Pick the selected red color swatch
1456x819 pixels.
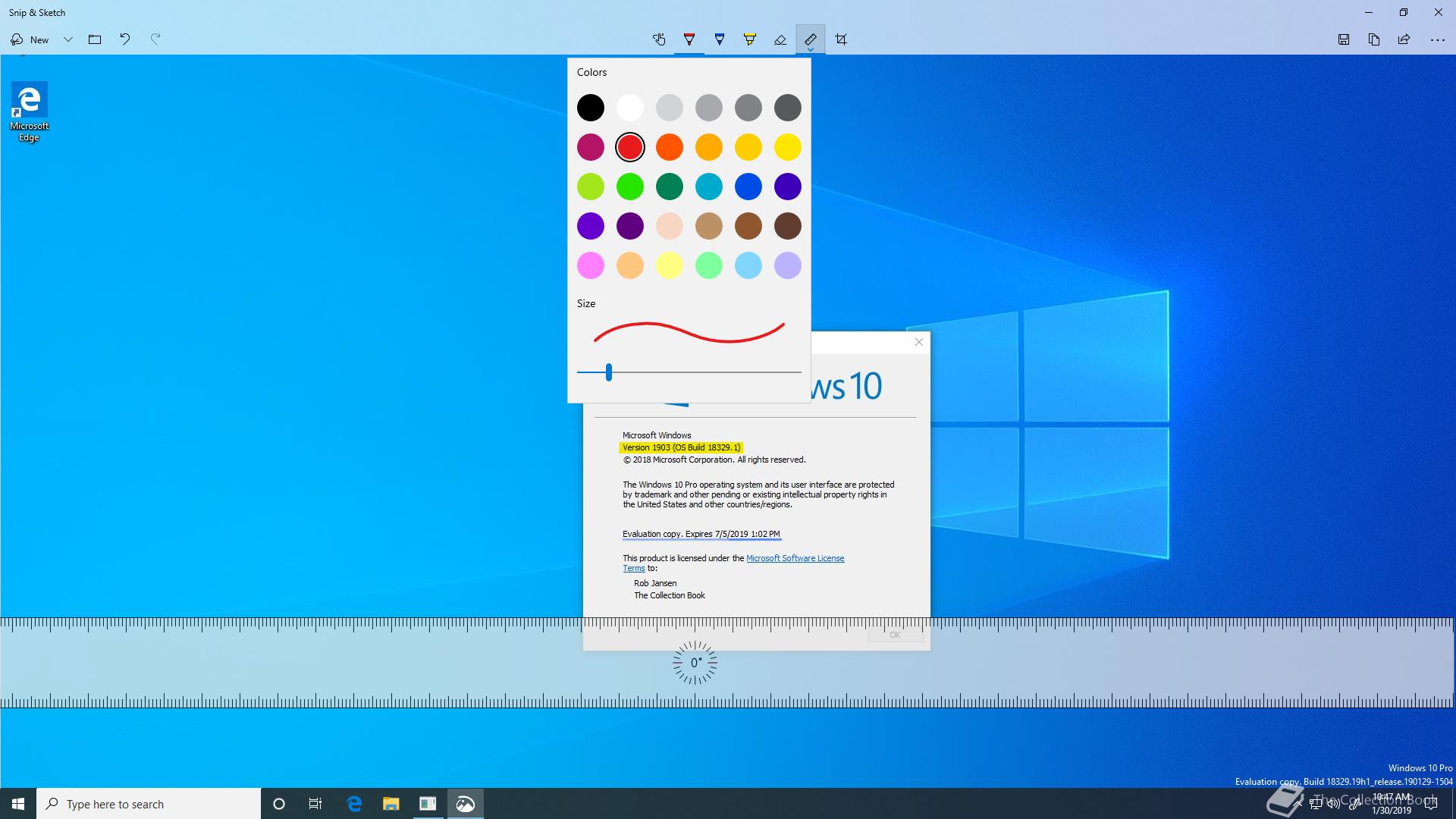click(x=630, y=147)
